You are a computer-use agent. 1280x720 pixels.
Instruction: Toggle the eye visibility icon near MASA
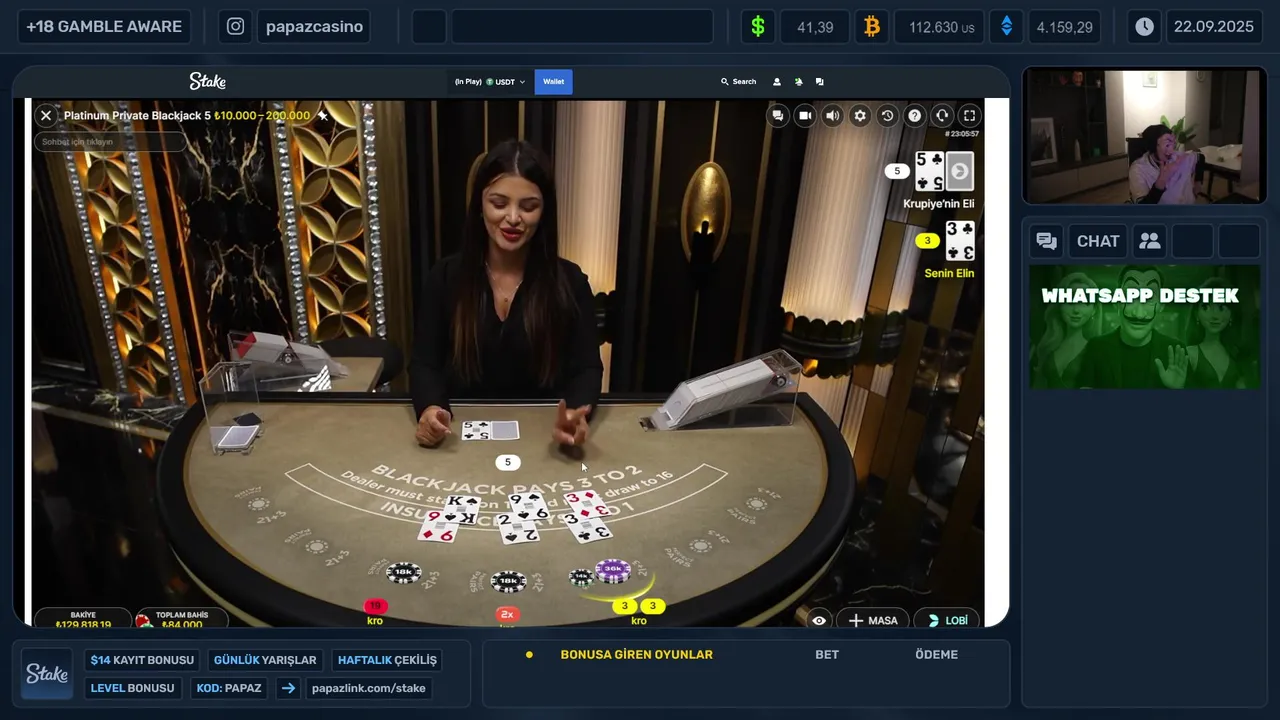pyautogui.click(x=819, y=621)
